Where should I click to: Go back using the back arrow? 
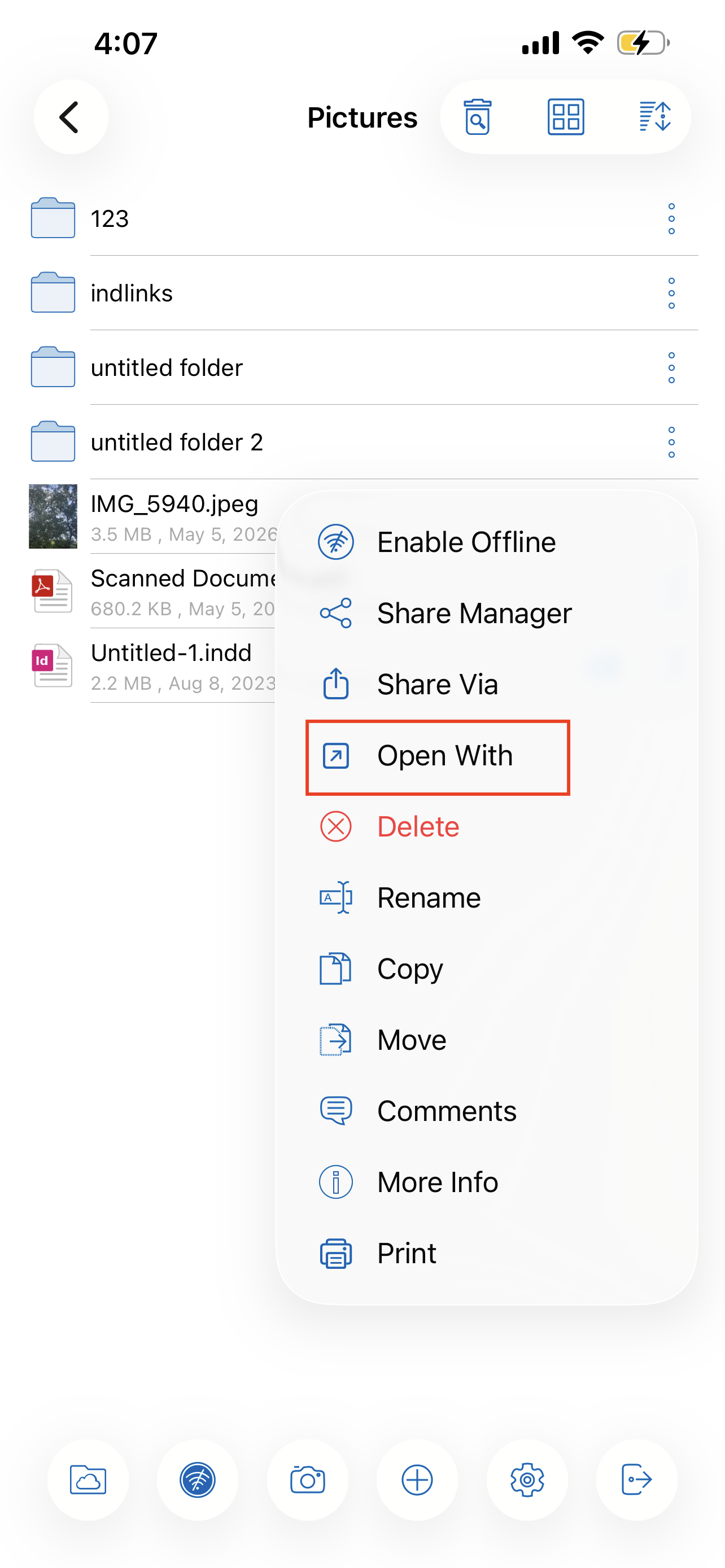[x=71, y=116]
